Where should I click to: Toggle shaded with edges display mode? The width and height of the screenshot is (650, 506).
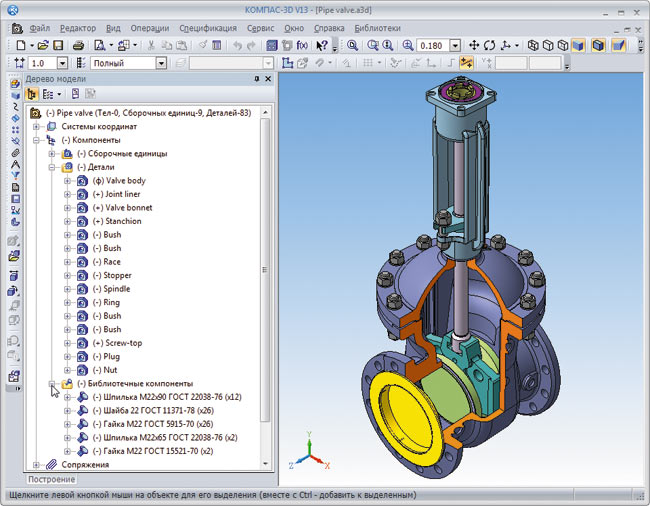tap(598, 46)
